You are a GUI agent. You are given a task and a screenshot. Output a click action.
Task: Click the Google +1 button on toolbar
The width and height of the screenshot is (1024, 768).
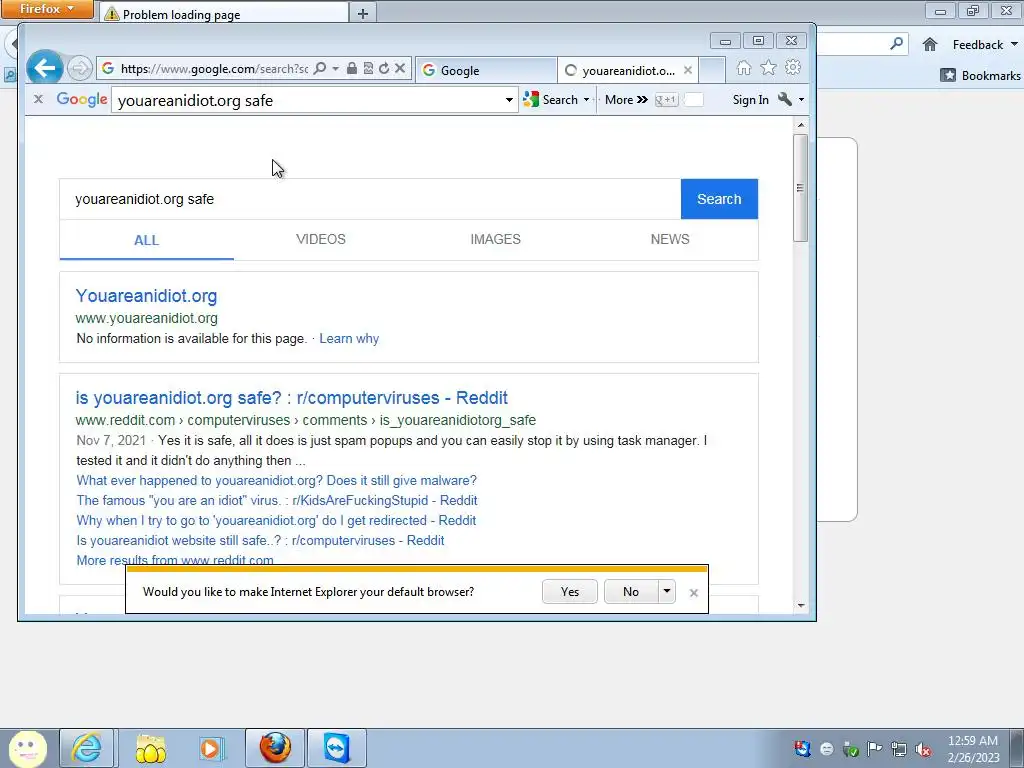(x=667, y=100)
